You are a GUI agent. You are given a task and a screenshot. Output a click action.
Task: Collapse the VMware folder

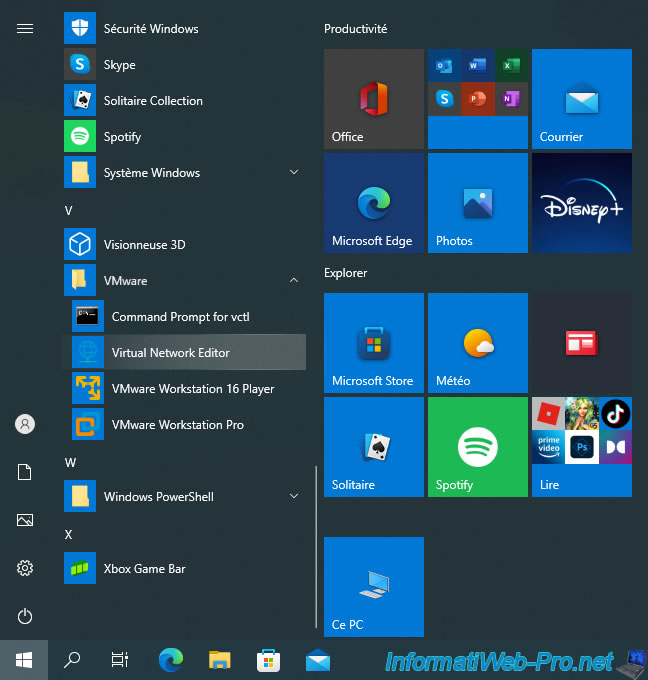click(x=294, y=281)
